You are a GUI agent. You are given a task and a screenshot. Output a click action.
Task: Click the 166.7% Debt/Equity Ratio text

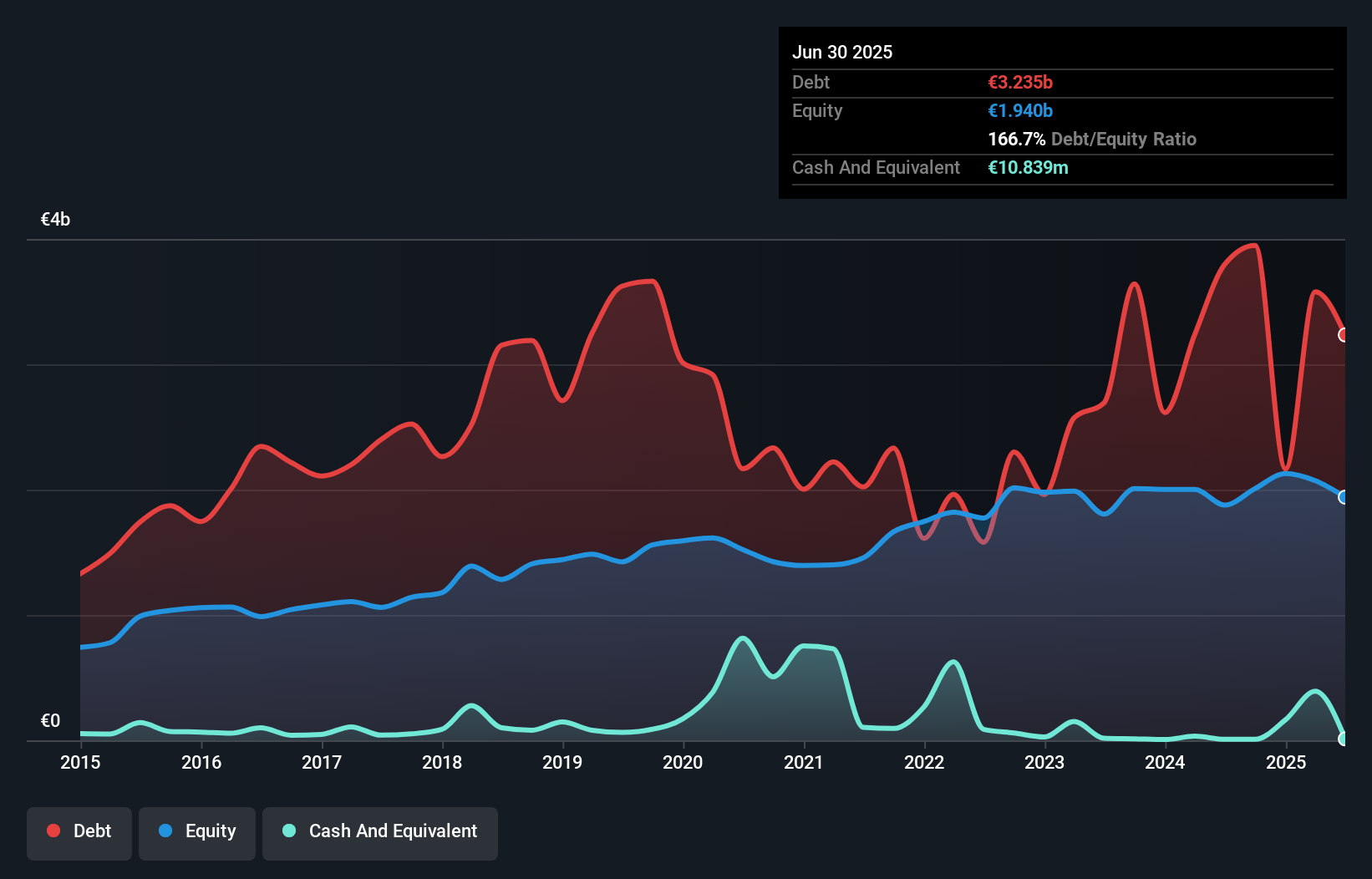pos(1092,139)
